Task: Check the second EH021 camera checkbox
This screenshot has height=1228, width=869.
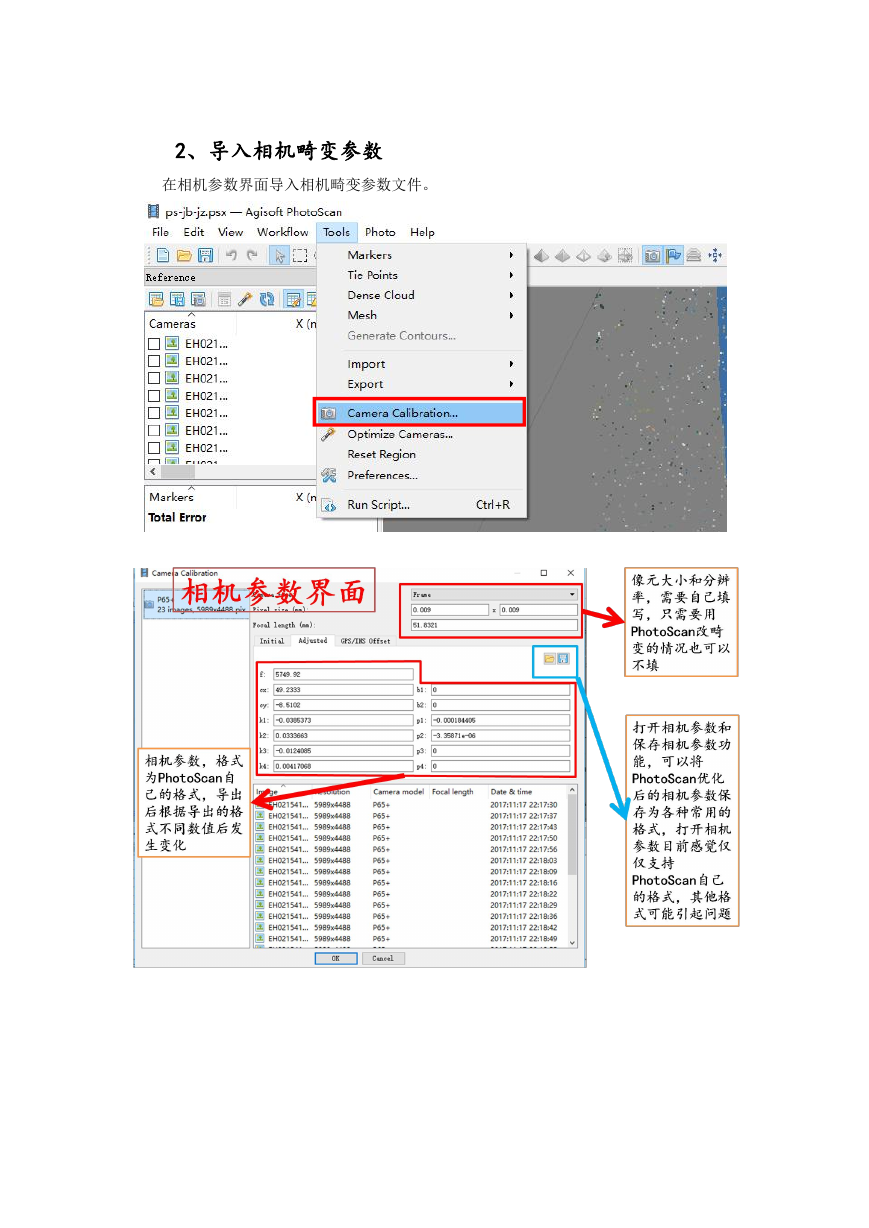Action: coord(154,361)
